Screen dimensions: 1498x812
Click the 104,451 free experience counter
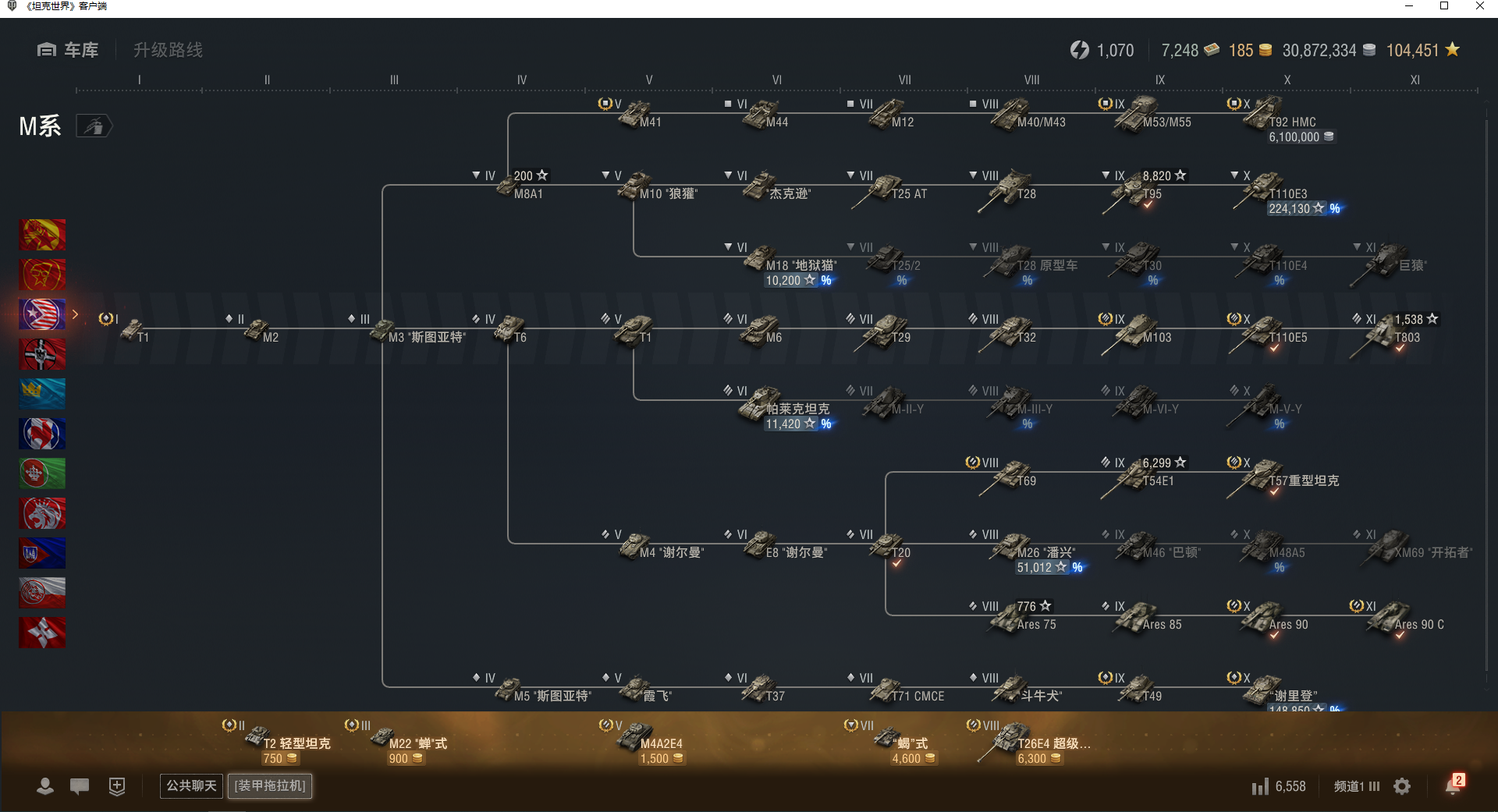coord(1422,51)
